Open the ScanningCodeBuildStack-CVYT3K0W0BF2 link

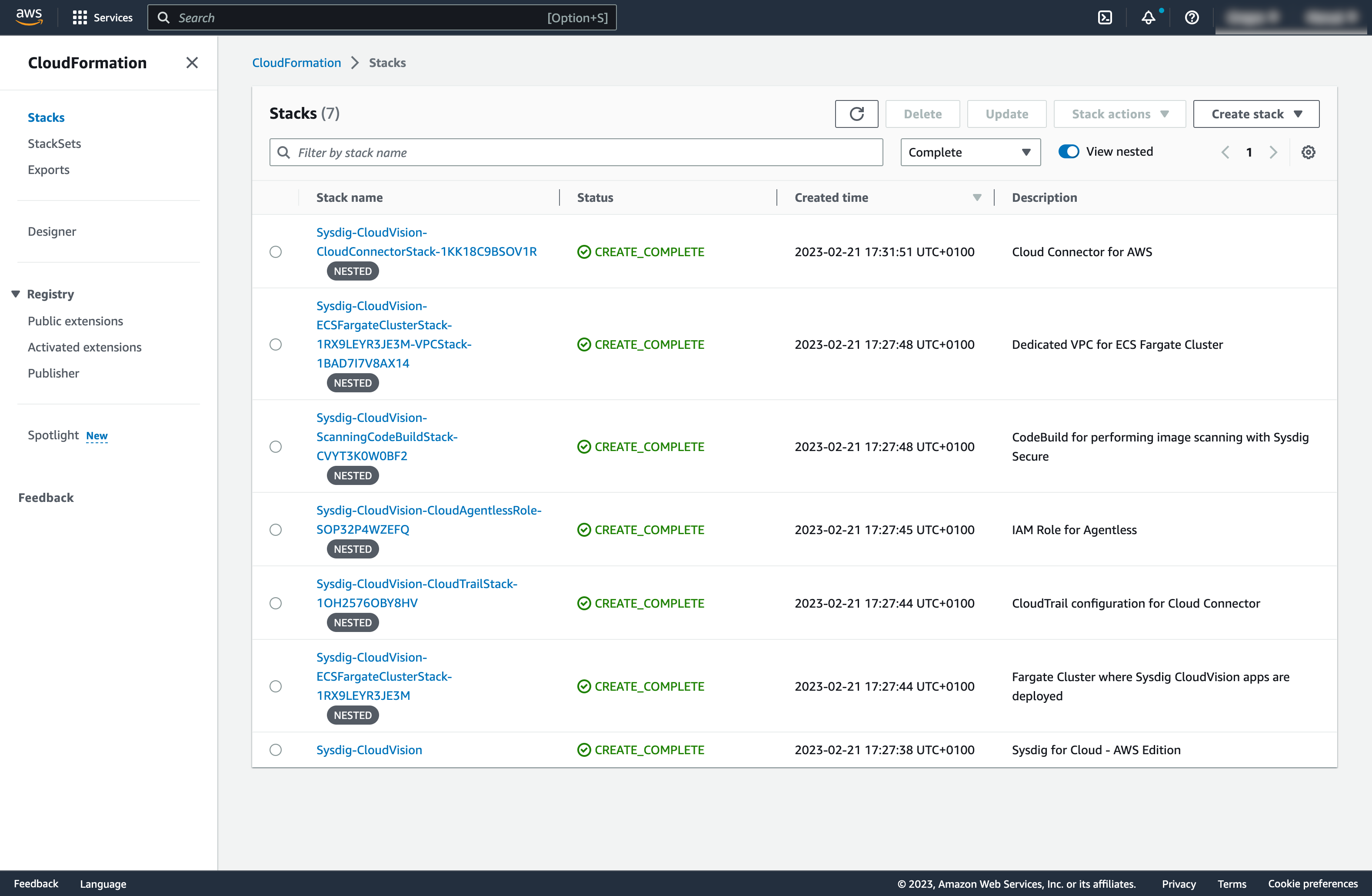coord(387,437)
